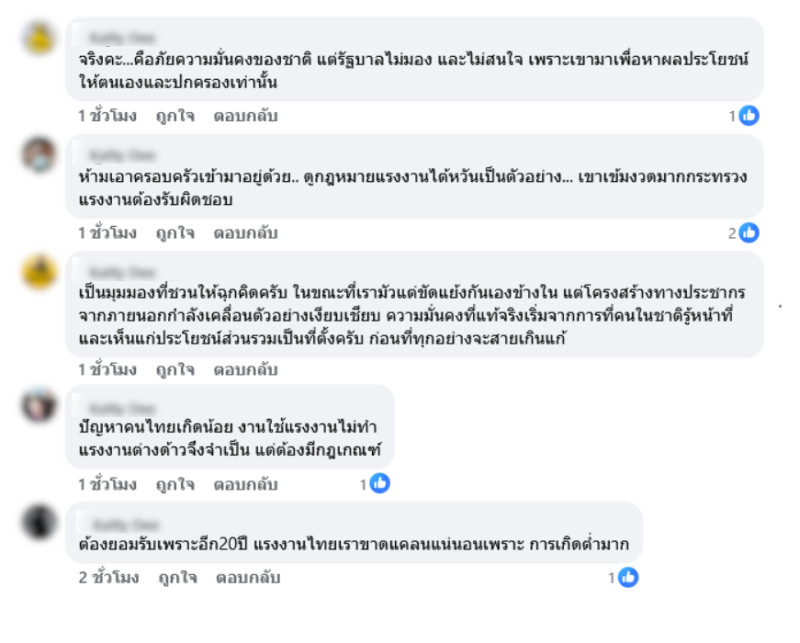This screenshot has height=643, width=800.
Task: Open the dark avatar of last commenter
Action: tap(41, 521)
